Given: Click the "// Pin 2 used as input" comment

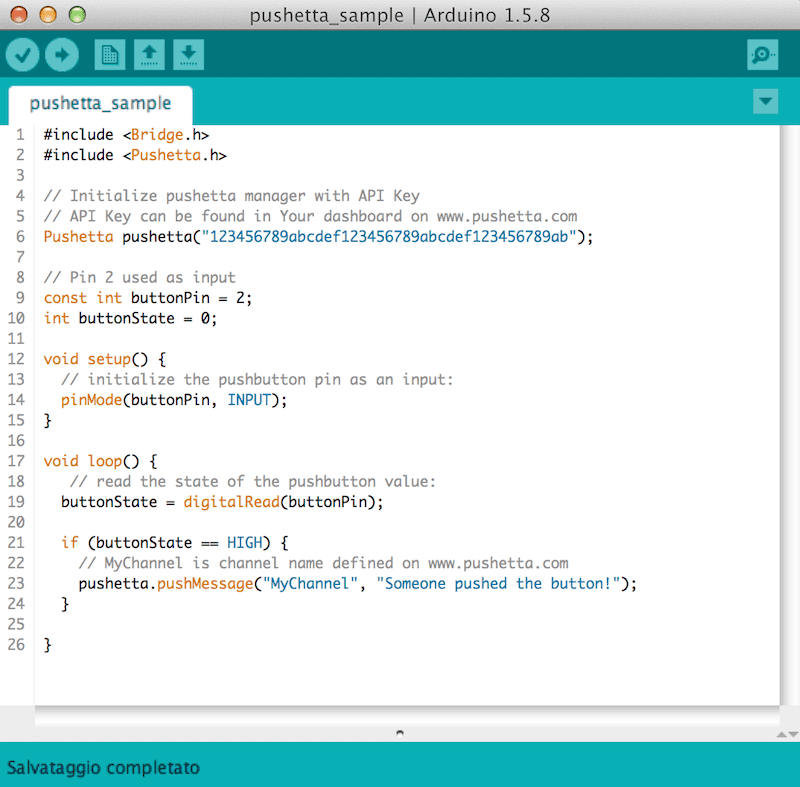Looking at the screenshot, I should point(140,277).
